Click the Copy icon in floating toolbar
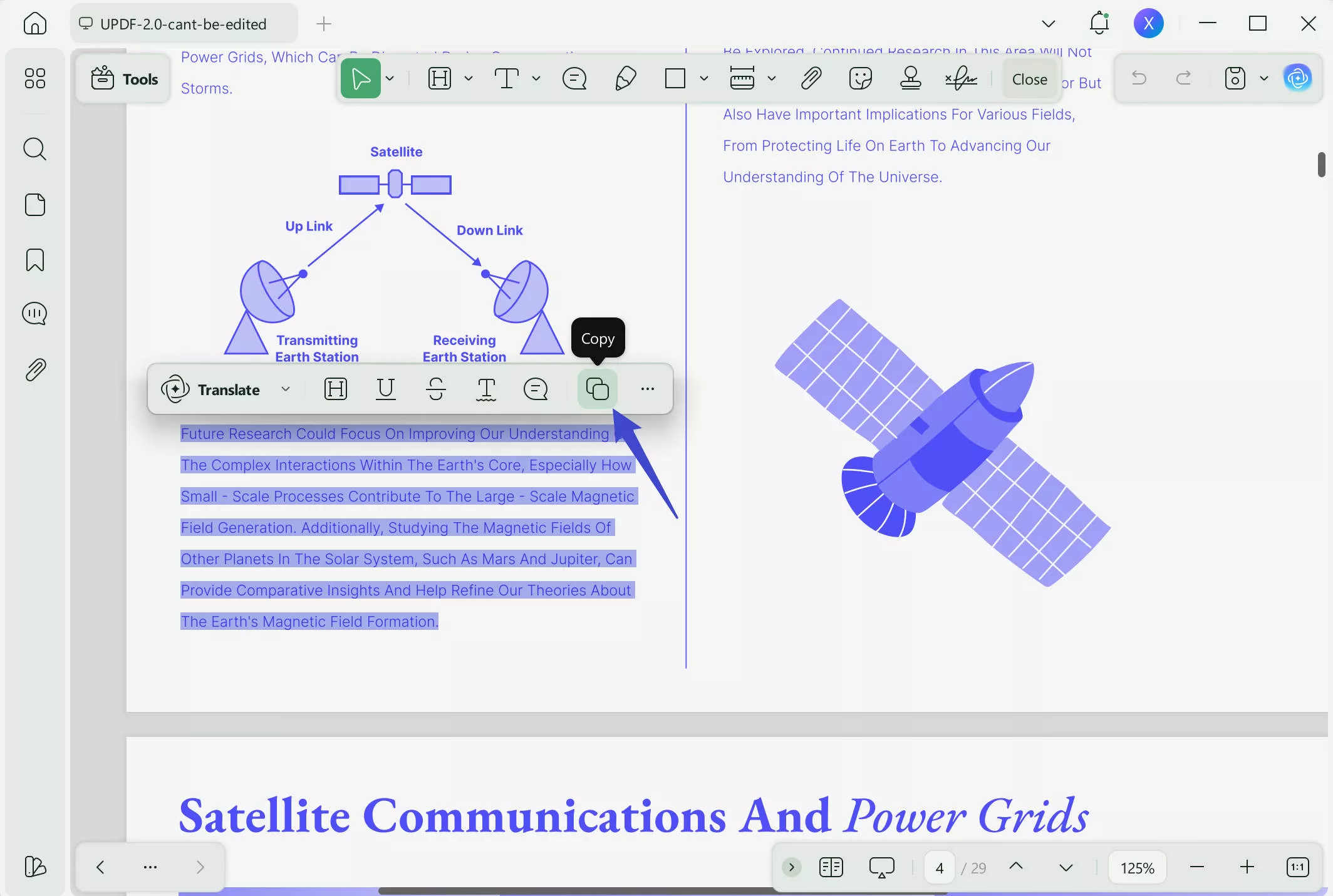This screenshot has height=896, width=1333. point(597,389)
